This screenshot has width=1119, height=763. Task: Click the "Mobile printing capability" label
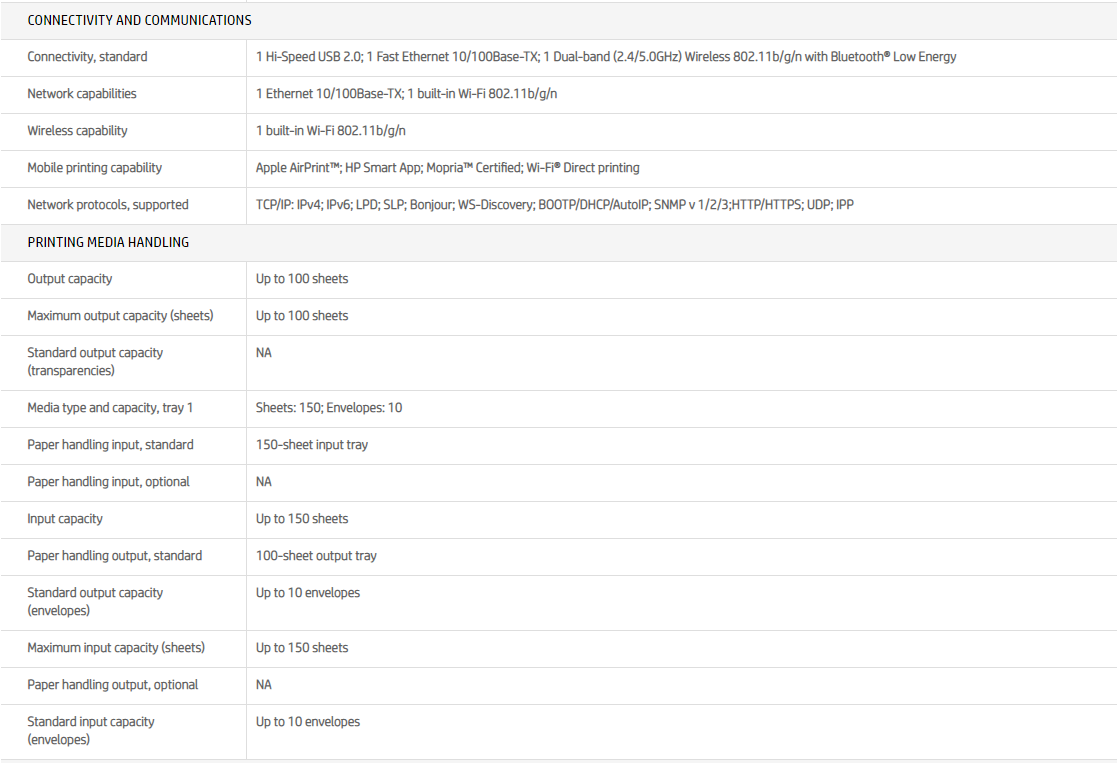click(94, 168)
